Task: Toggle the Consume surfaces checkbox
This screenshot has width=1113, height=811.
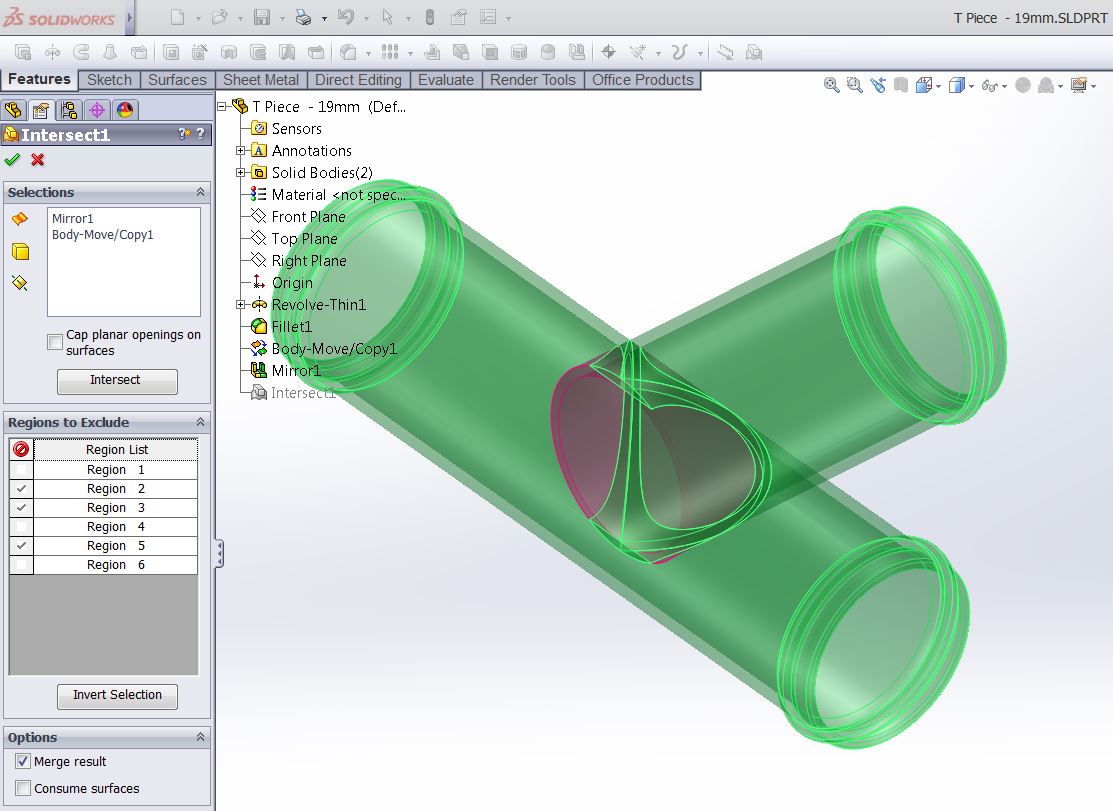Action: click(x=23, y=789)
